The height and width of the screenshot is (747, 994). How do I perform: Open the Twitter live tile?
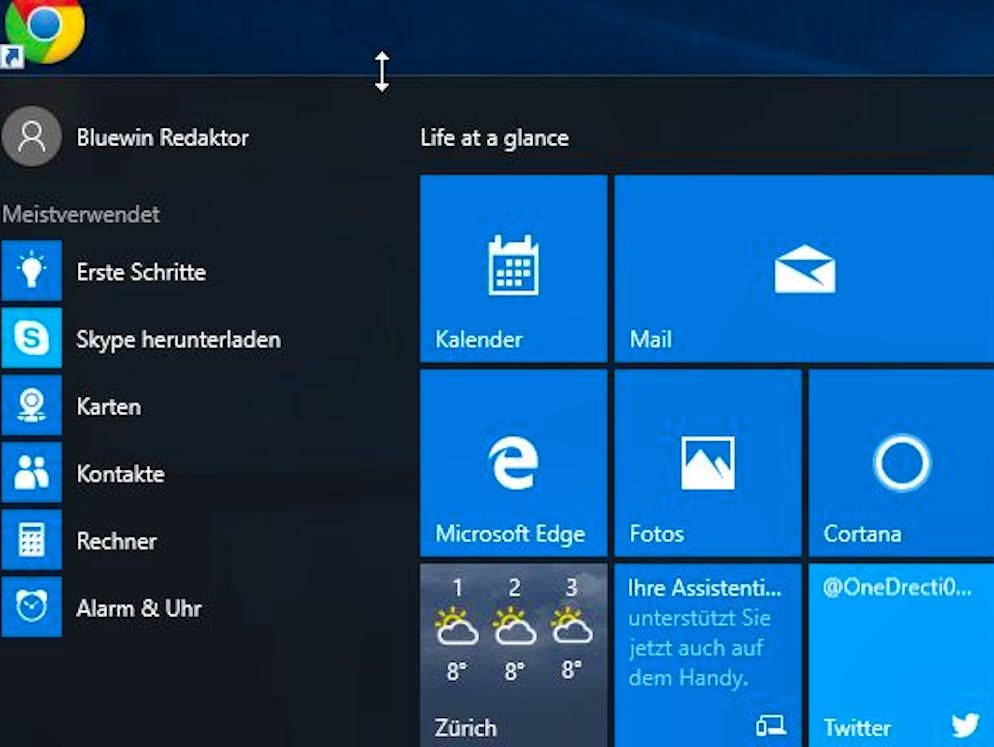coord(901,656)
